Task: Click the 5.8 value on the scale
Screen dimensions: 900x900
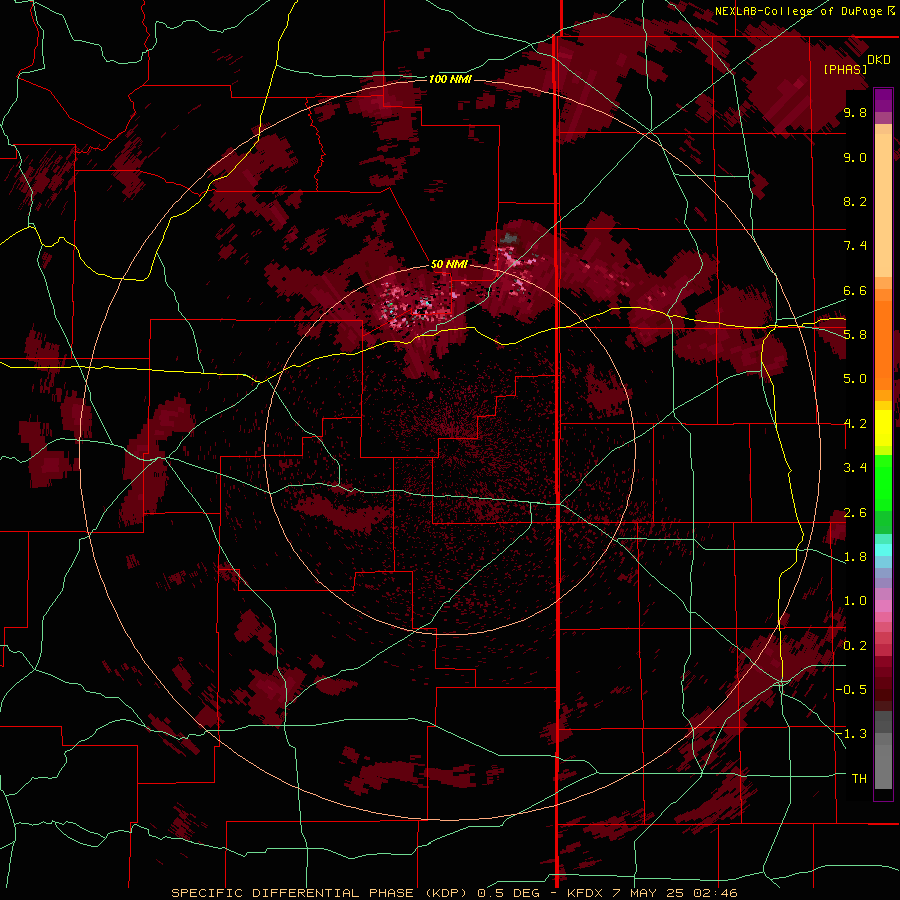Action: pos(855,335)
